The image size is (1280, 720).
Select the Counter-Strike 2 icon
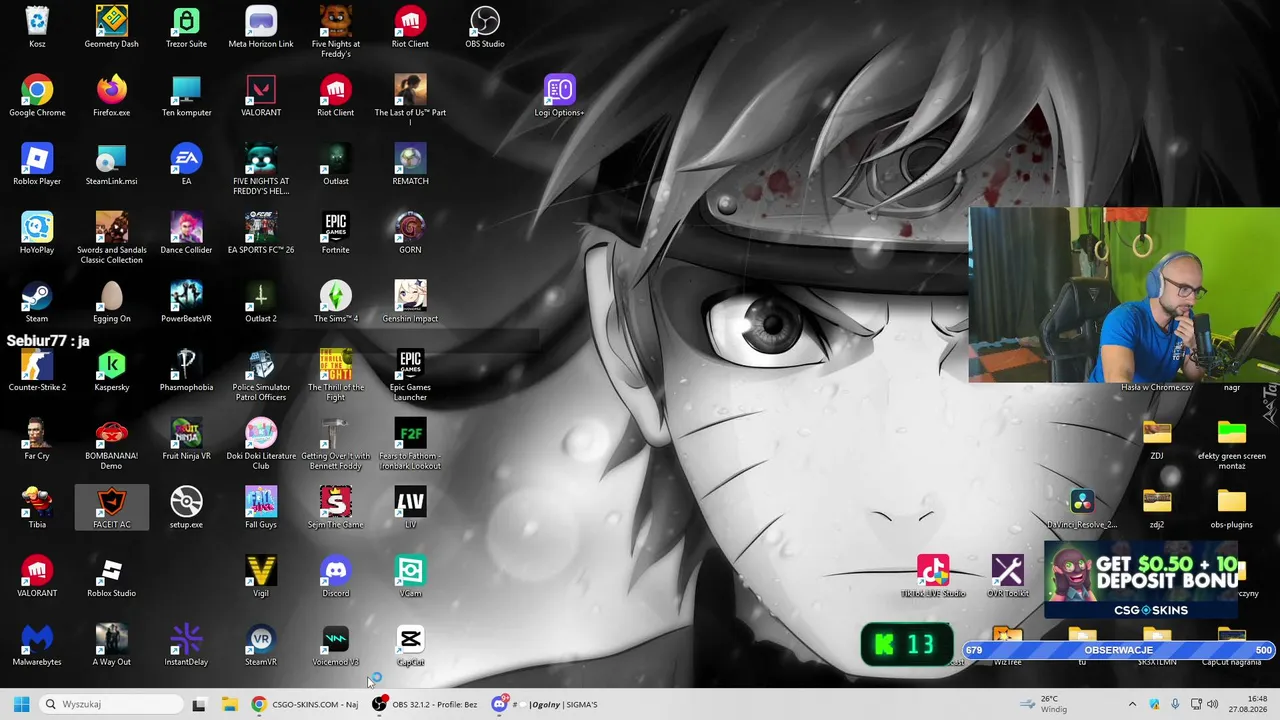click(37, 371)
